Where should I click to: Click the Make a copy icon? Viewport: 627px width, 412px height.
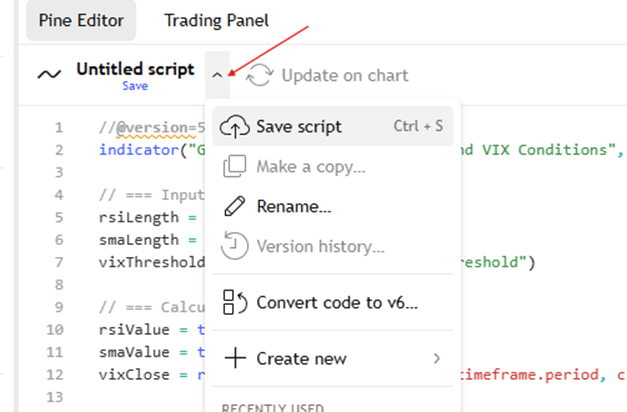[233, 167]
